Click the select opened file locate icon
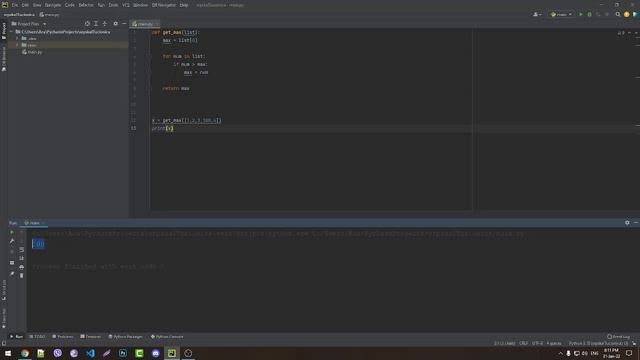Viewport: 640px width, 360px height. [x=87, y=24]
